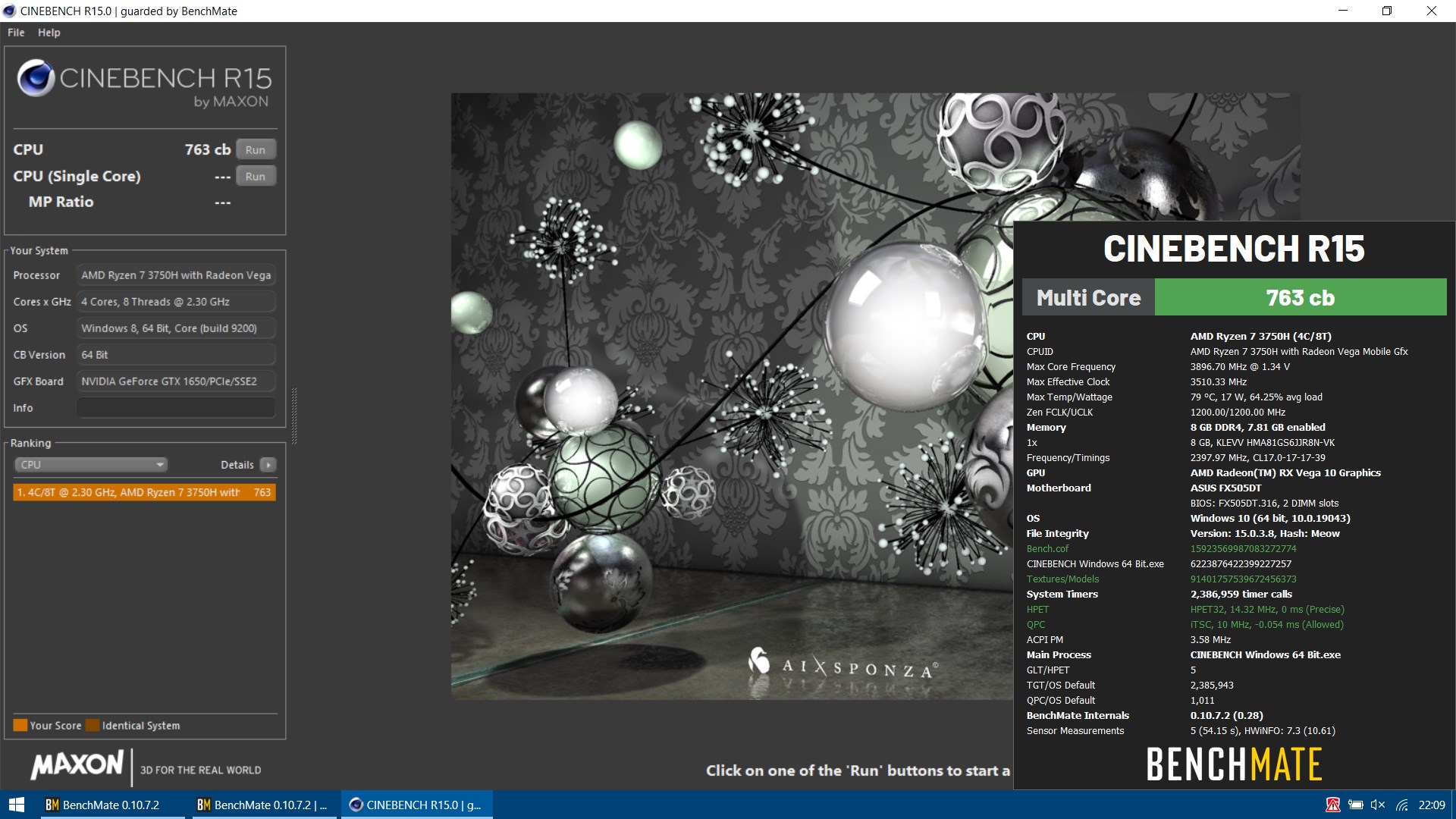Image resolution: width=1456 pixels, height=819 pixels.
Task: Click the red antivirus tray icon
Action: pyautogui.click(x=1332, y=805)
